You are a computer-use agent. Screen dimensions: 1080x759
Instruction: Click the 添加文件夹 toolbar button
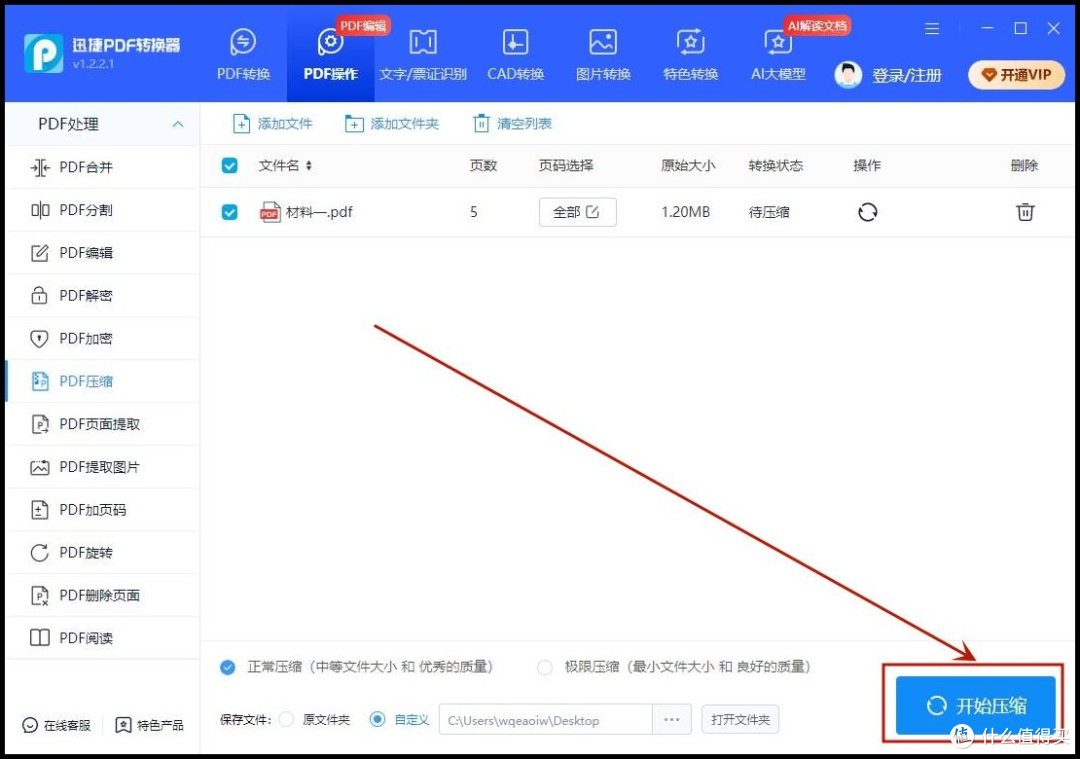[392, 124]
